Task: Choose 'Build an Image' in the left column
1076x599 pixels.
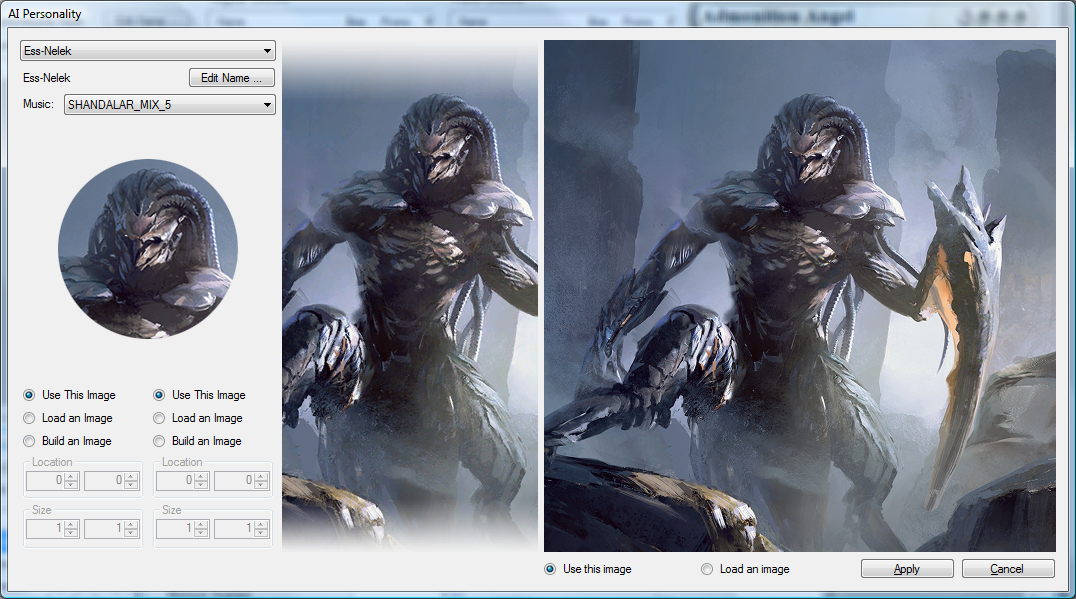Action: pyautogui.click(x=29, y=441)
